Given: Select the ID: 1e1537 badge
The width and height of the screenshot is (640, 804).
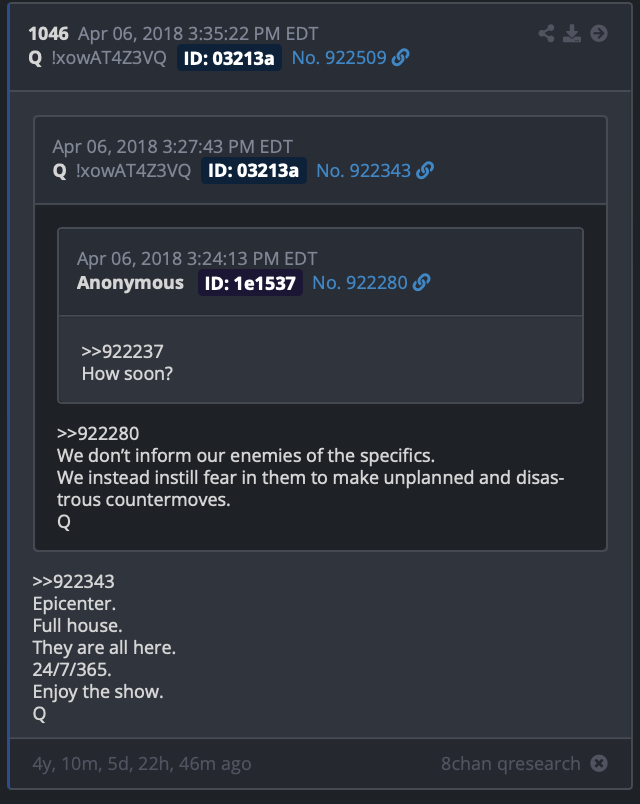Looking at the screenshot, I should click(x=250, y=283).
